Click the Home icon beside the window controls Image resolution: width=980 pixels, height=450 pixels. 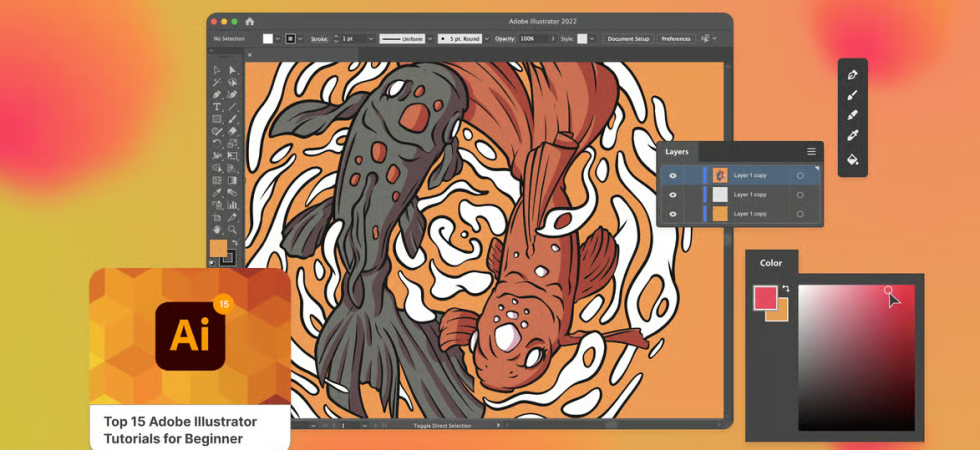click(249, 21)
